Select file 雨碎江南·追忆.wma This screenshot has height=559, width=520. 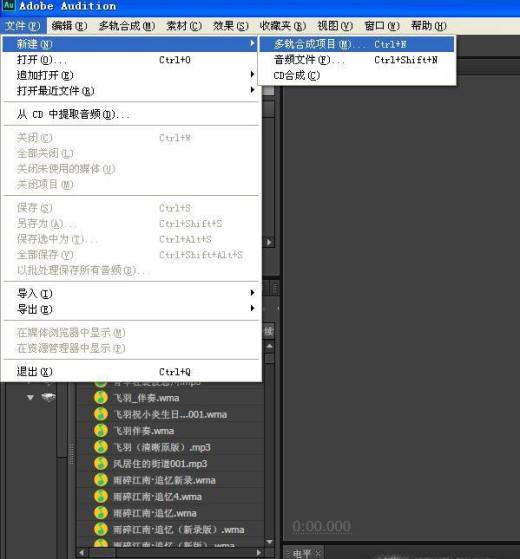coord(155,513)
